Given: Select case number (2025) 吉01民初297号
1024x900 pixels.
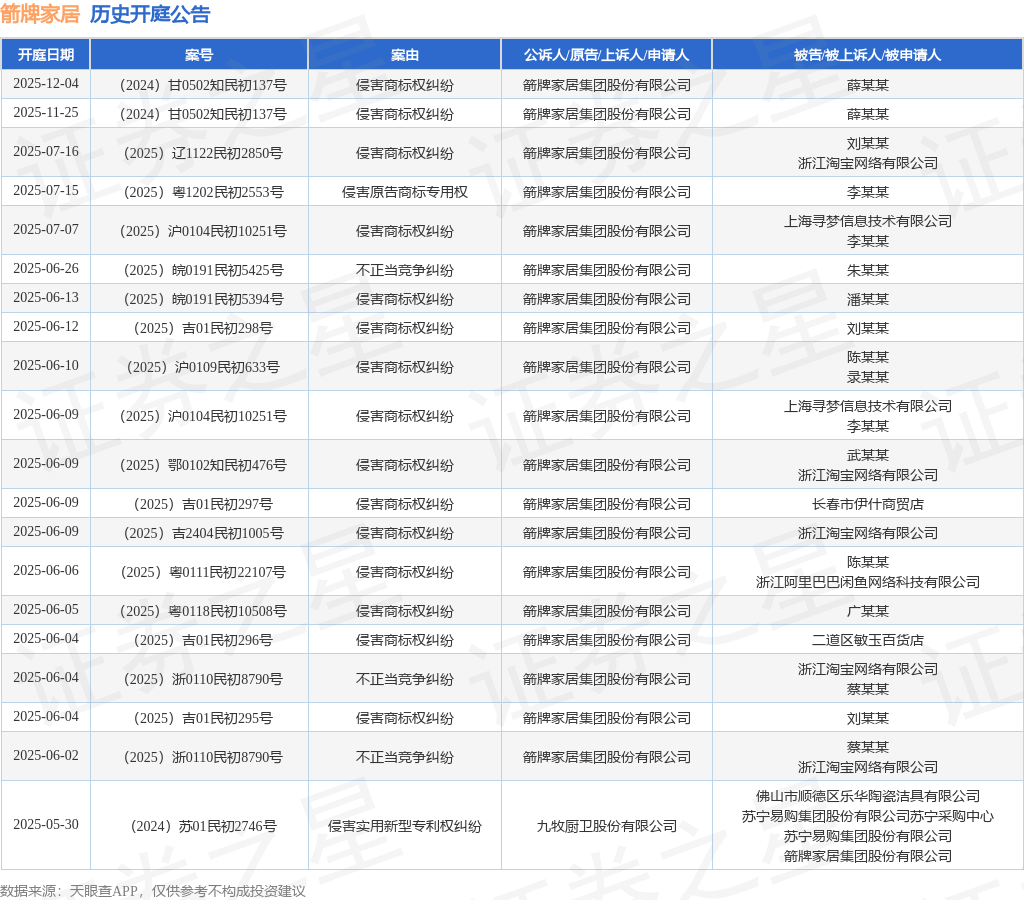Looking at the screenshot, I should coord(203,505).
